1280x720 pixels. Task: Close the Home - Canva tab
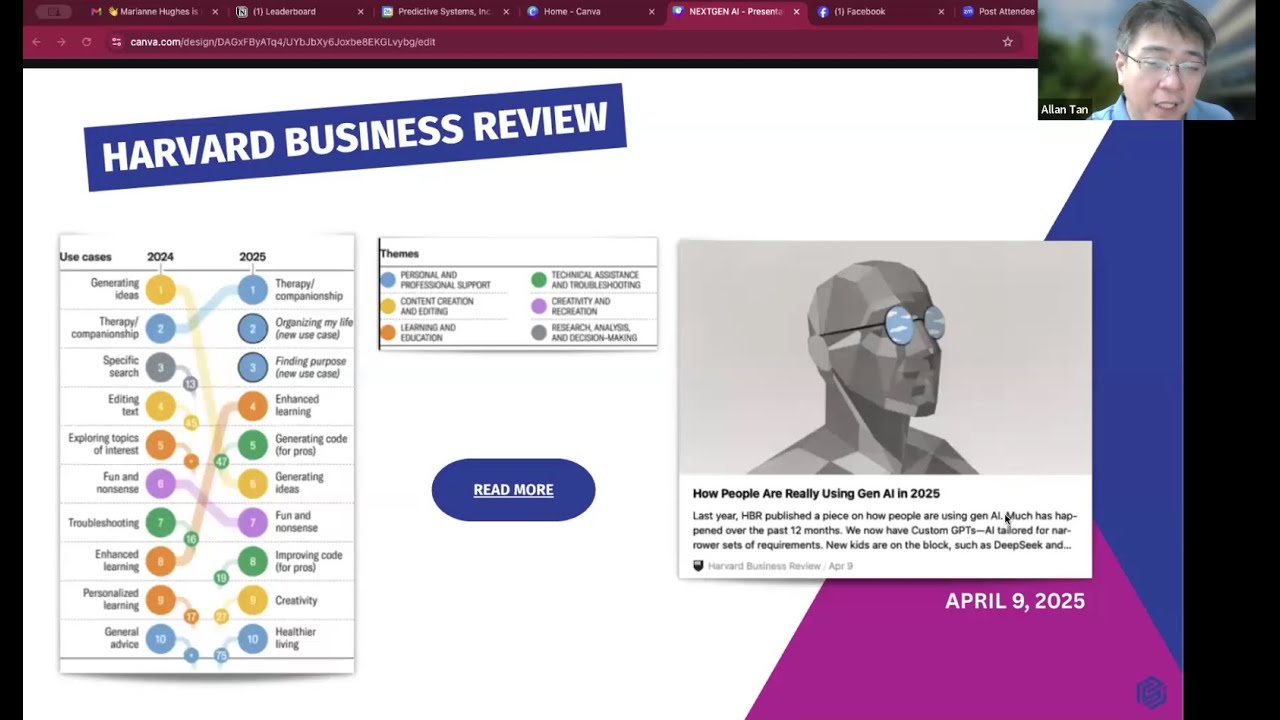(651, 12)
